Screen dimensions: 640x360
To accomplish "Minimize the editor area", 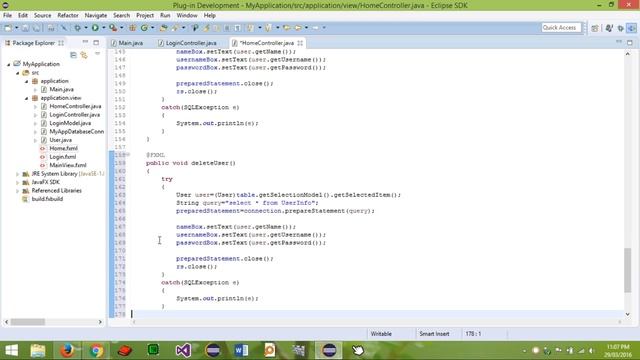I will (619, 42).
